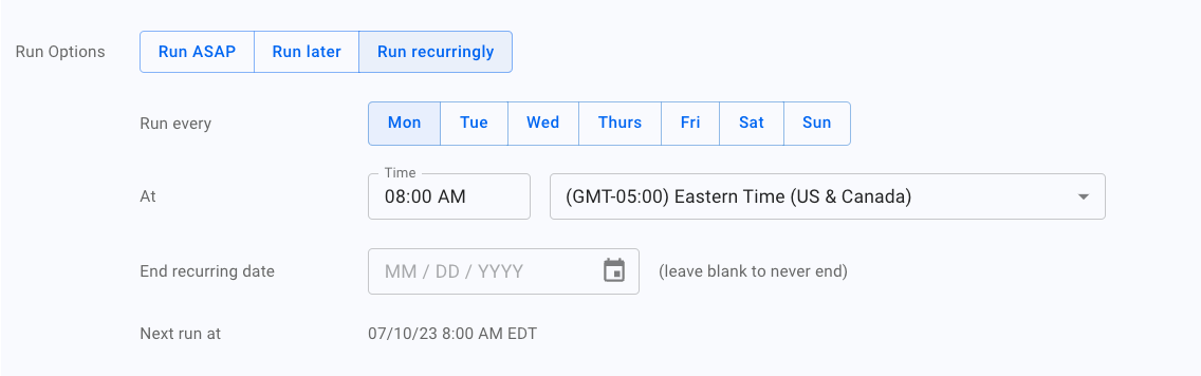Enable Wed as a recurring day

click(x=543, y=123)
